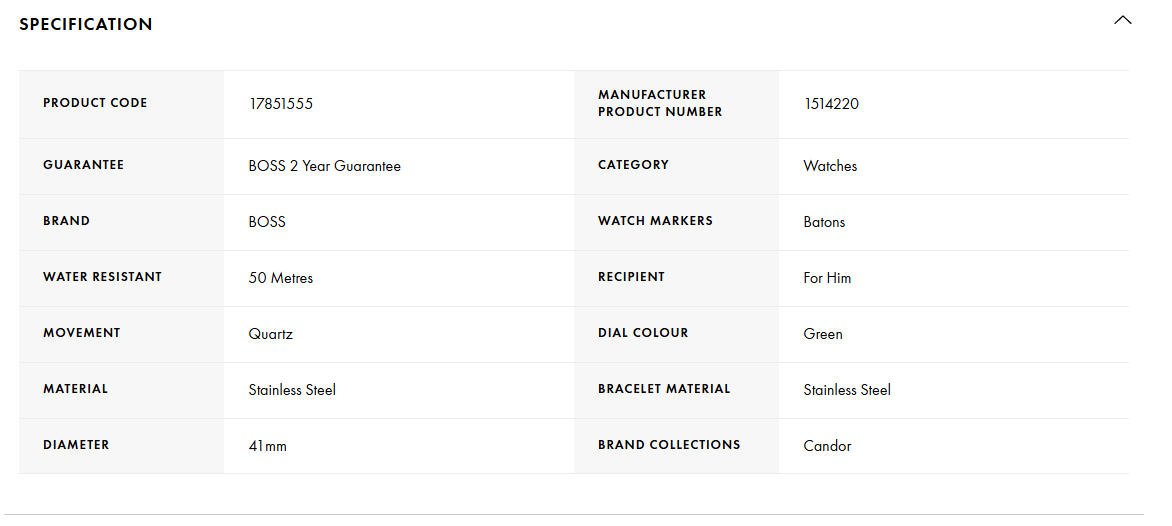Select the BOSS 2 Year Guarantee text
This screenshot has width=1172, height=526.
(324, 166)
